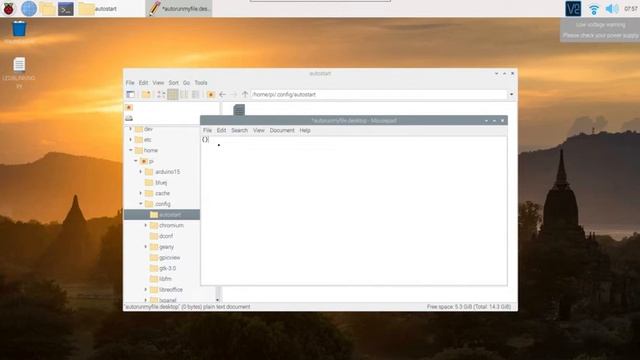The height and width of the screenshot is (360, 640).
Task: Switch to the Mousepad taskbar window button
Action: [x=179, y=9]
